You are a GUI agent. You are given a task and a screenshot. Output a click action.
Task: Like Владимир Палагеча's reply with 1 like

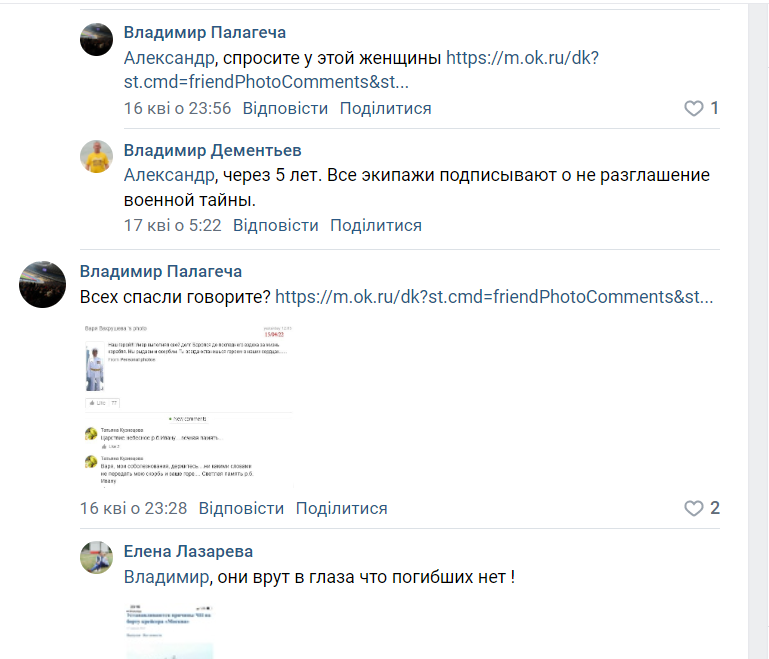[694, 108]
